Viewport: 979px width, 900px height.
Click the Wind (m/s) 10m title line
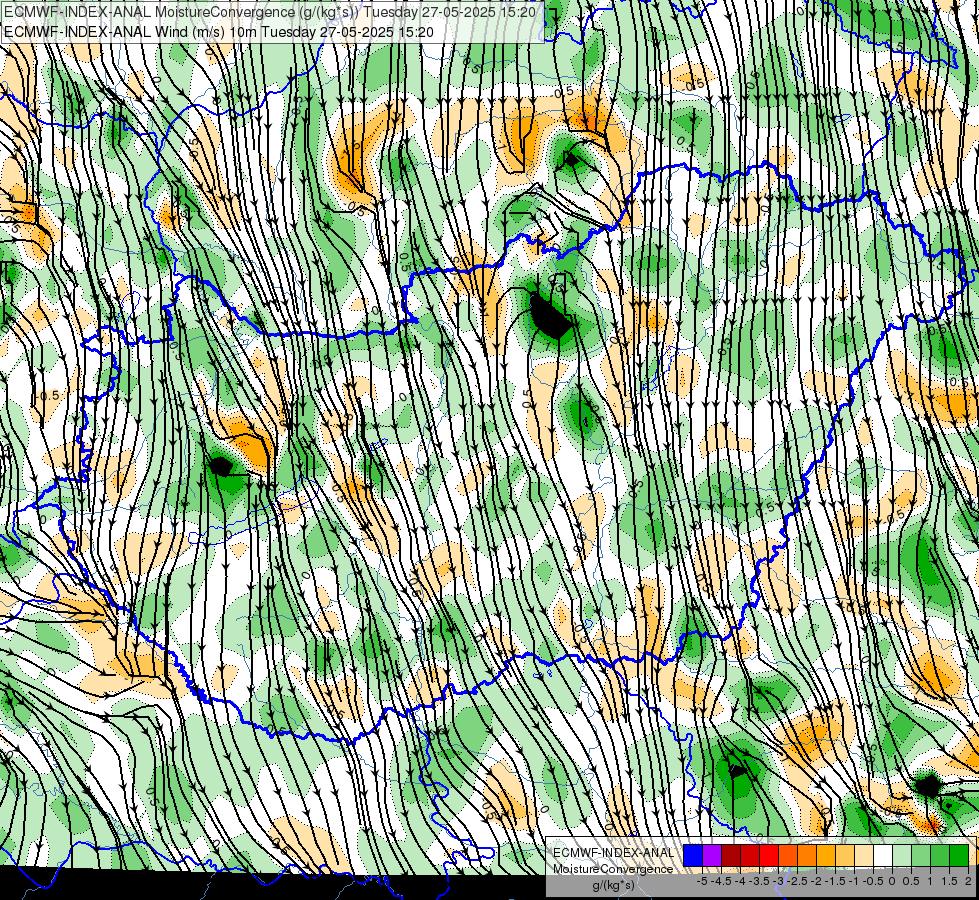[219, 32]
